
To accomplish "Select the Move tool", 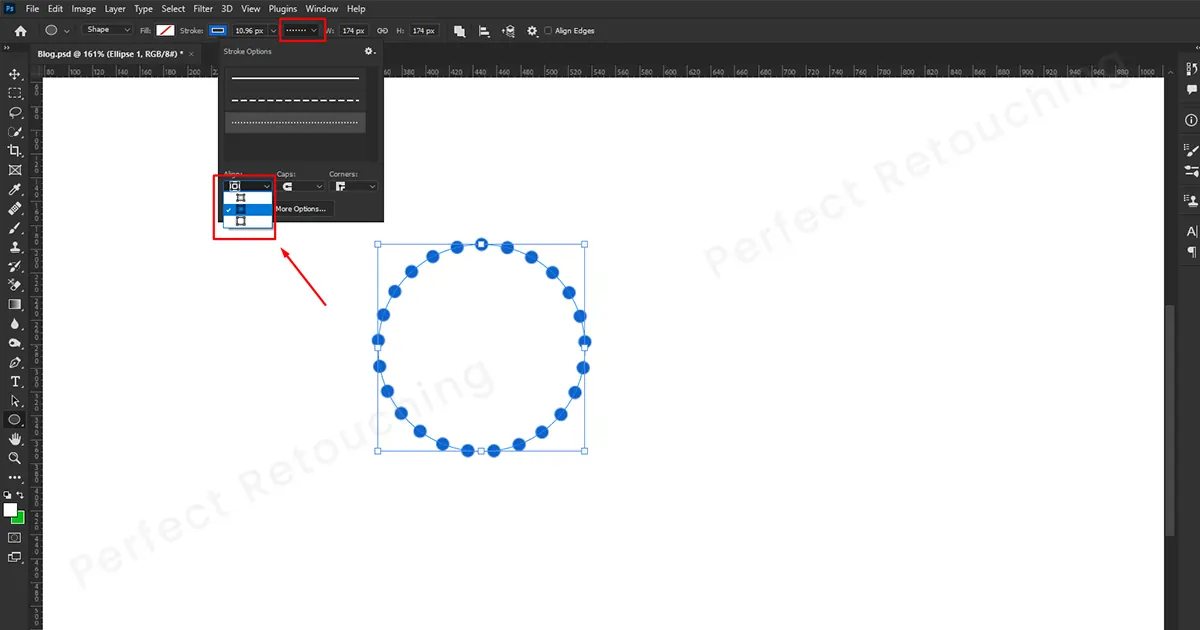I will point(15,74).
